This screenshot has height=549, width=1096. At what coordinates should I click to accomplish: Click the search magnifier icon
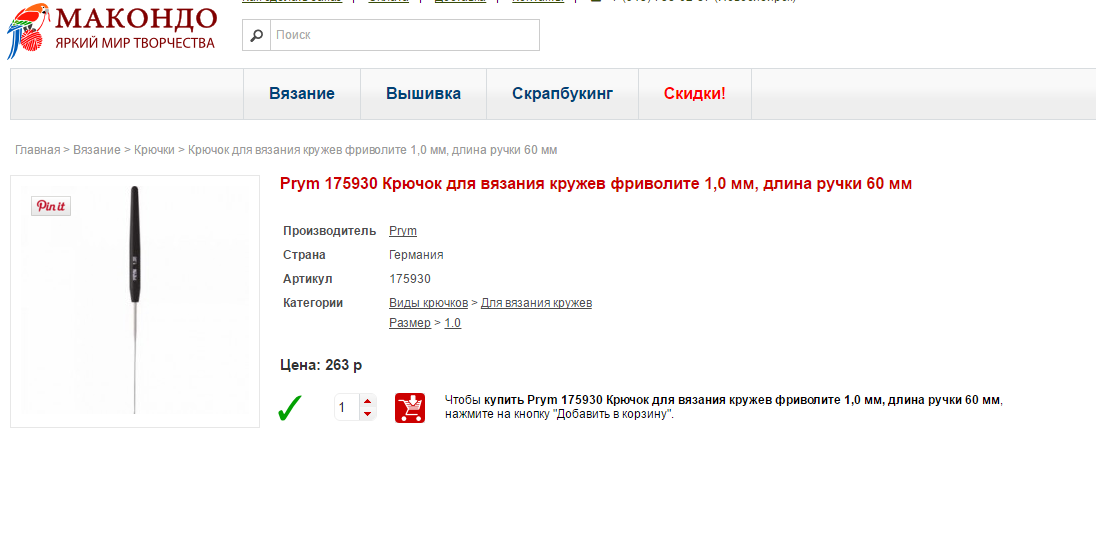tap(257, 35)
